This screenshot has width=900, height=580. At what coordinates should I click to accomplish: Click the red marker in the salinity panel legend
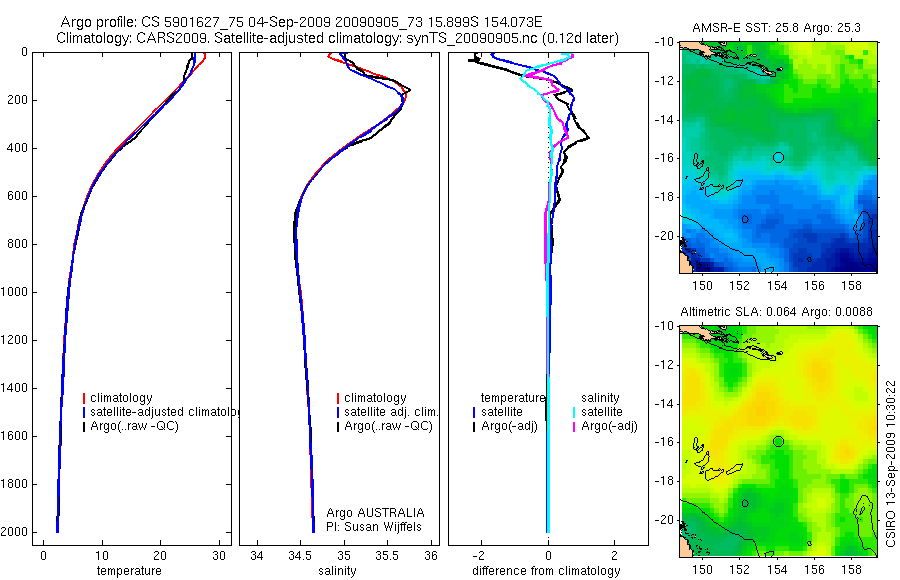pos(338,398)
